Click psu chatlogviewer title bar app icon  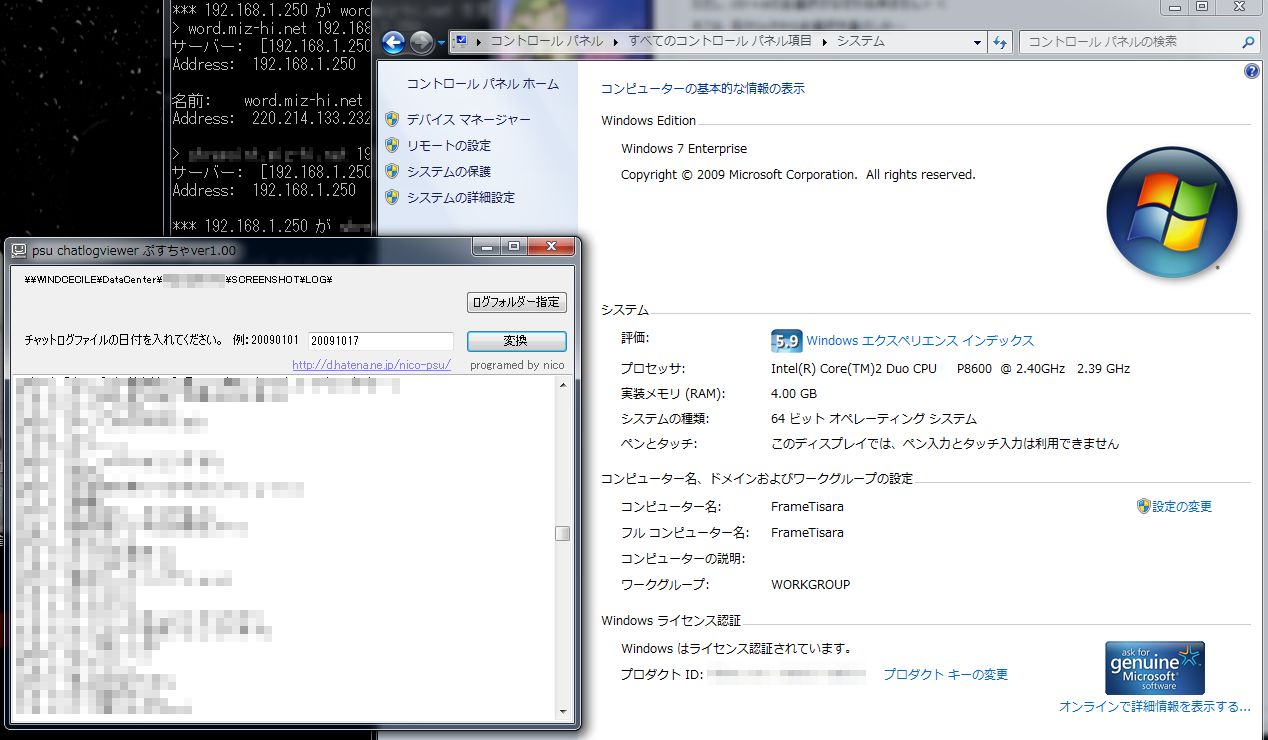pos(18,250)
